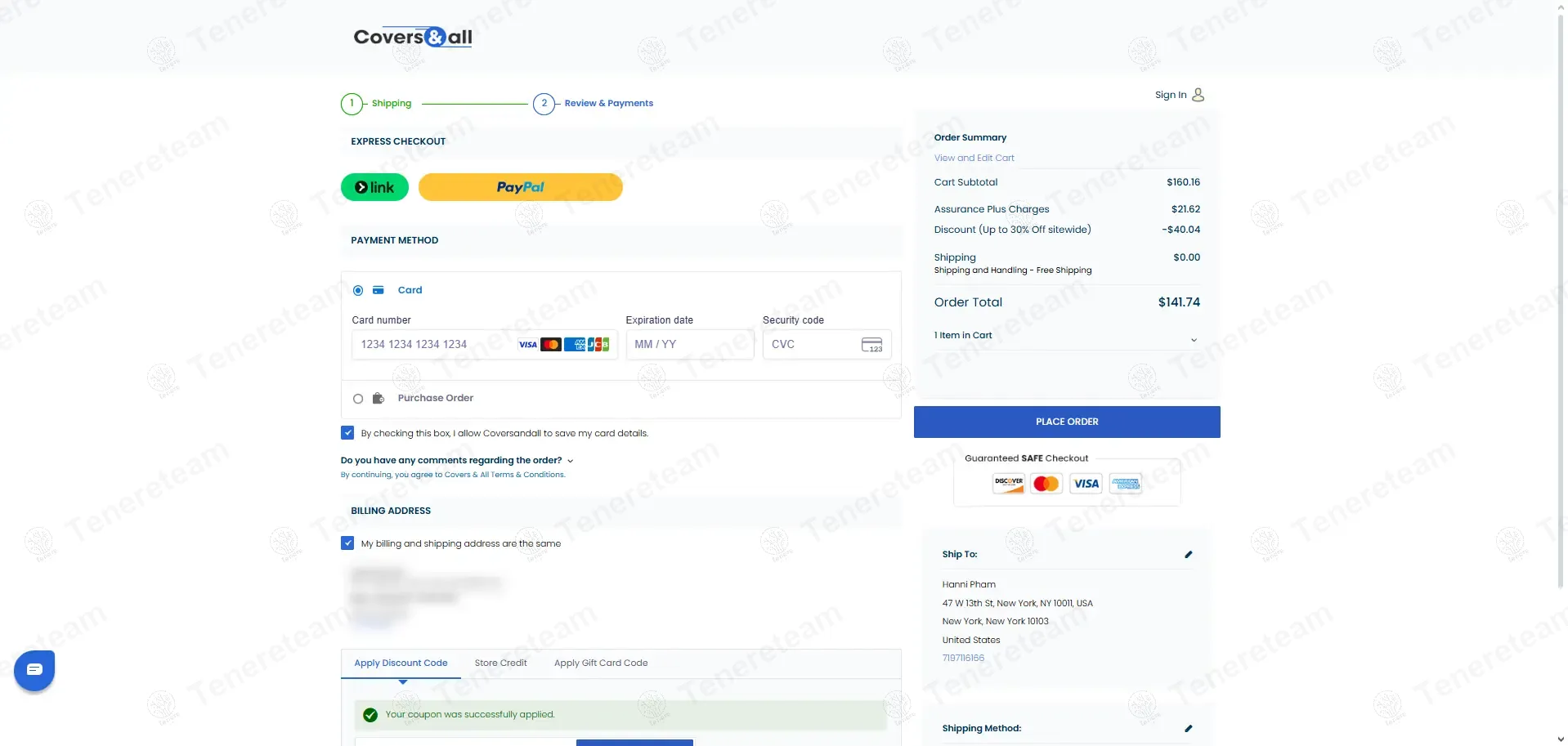Image resolution: width=1568 pixels, height=746 pixels.
Task: Click the Cart Subtotal value $160.16
Action: coord(1184,182)
